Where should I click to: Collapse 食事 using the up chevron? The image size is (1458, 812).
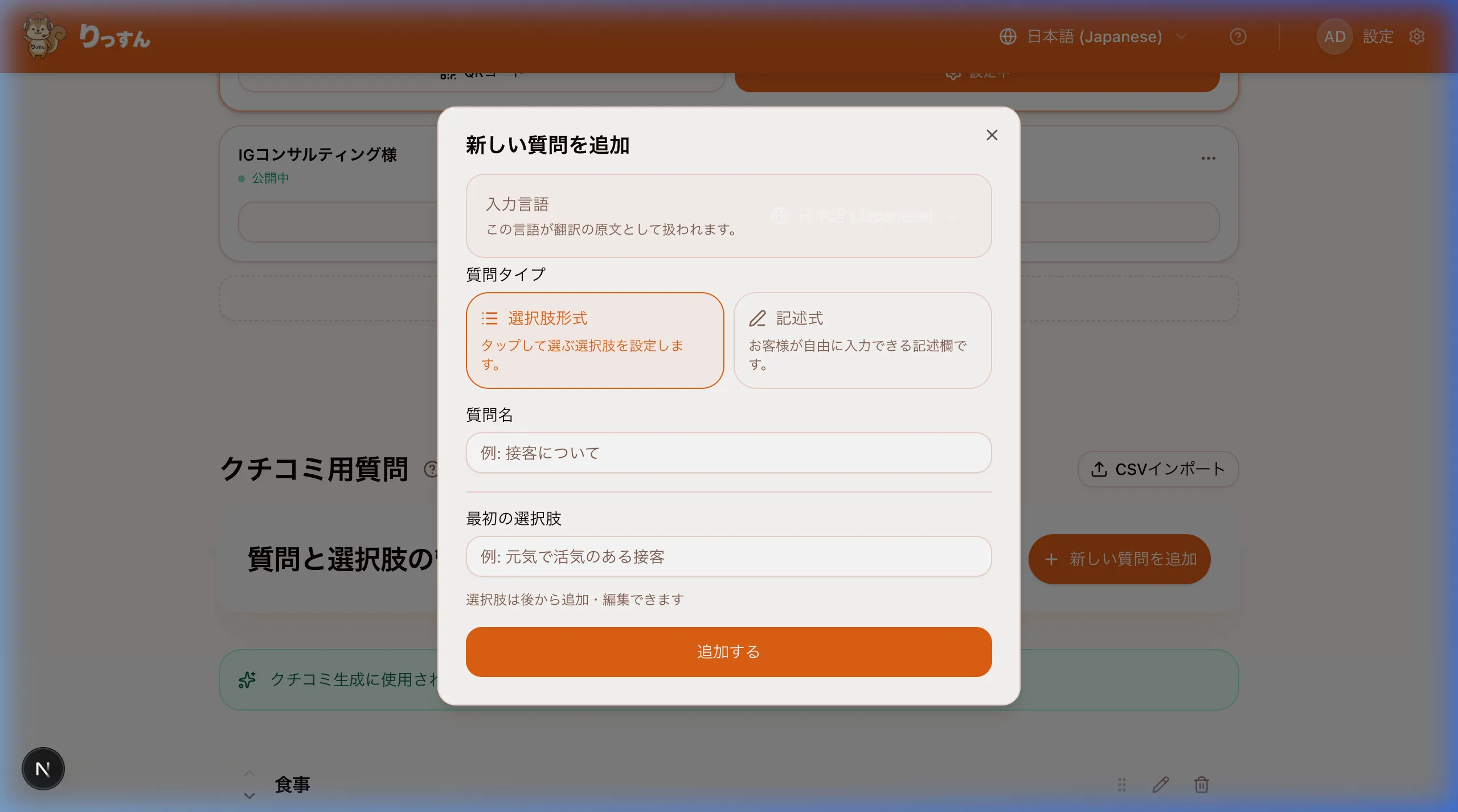pos(249,773)
